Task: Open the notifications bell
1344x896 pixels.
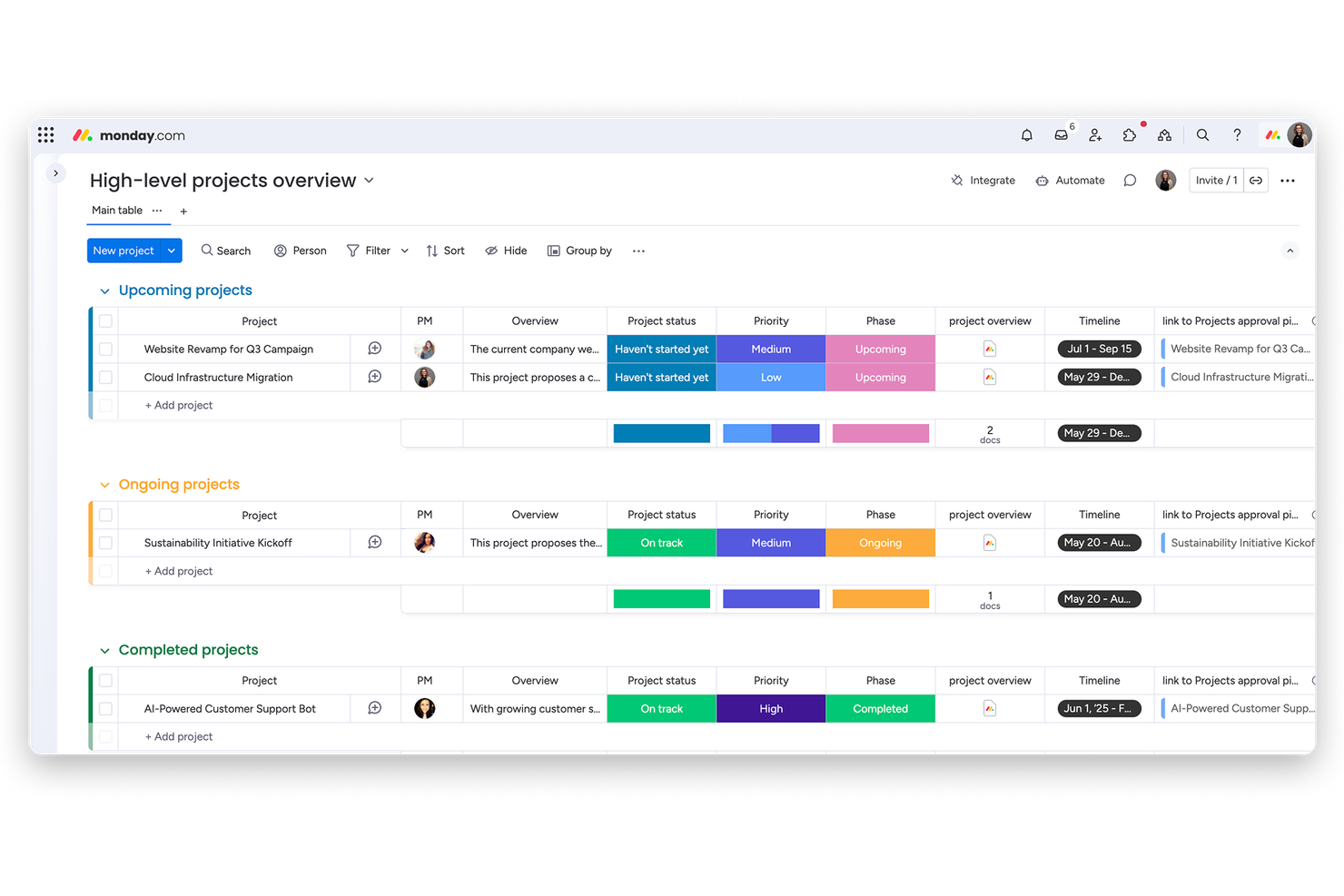Action: (x=1026, y=134)
